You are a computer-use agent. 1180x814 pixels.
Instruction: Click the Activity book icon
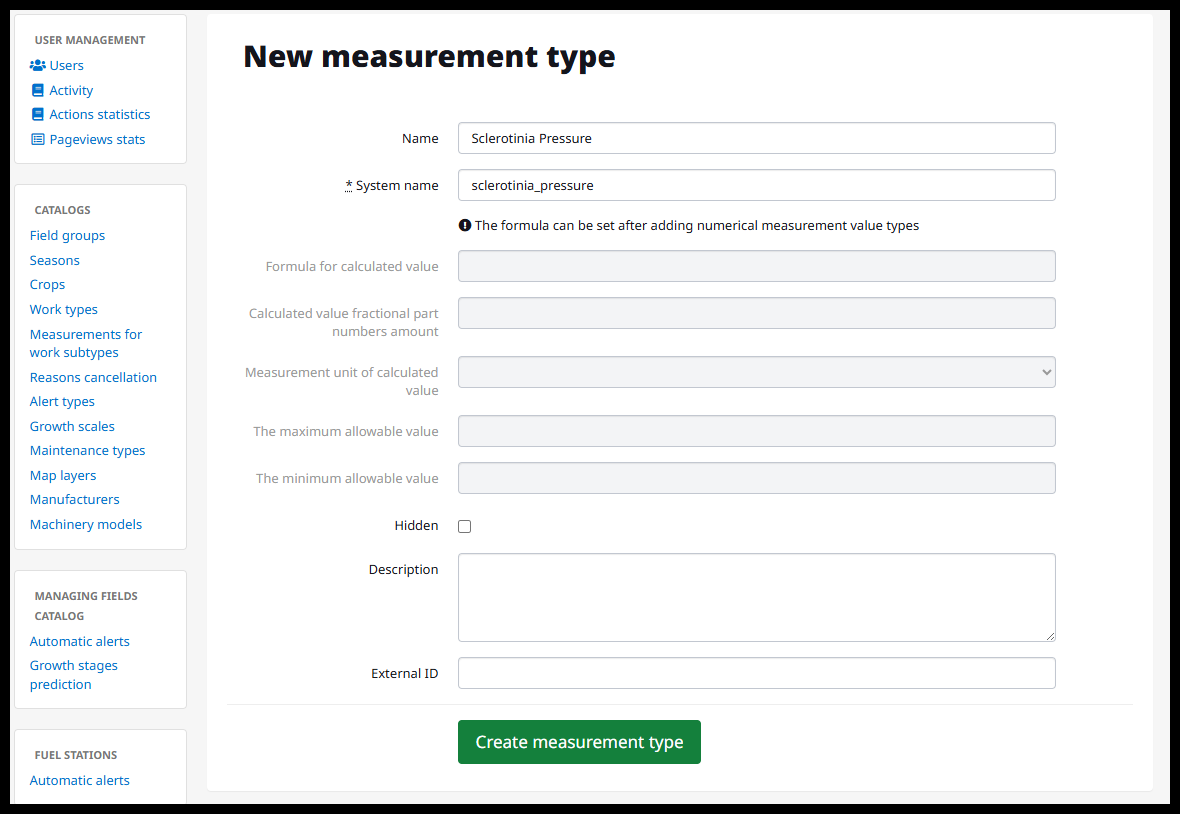(37, 90)
